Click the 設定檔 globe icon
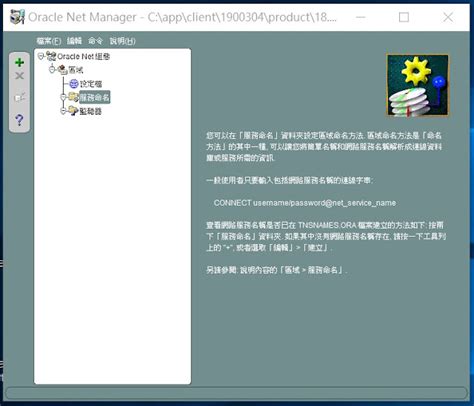The width and height of the screenshot is (474, 406). 74,84
